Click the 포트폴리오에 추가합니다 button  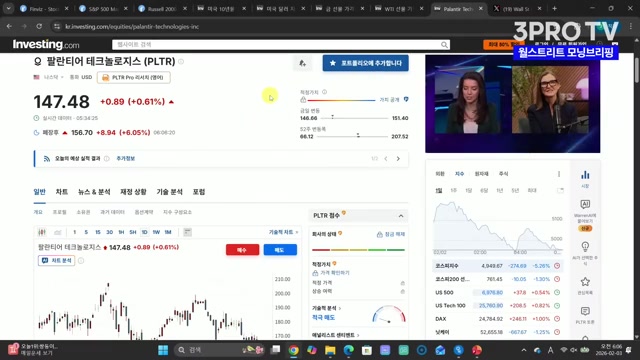366,63
